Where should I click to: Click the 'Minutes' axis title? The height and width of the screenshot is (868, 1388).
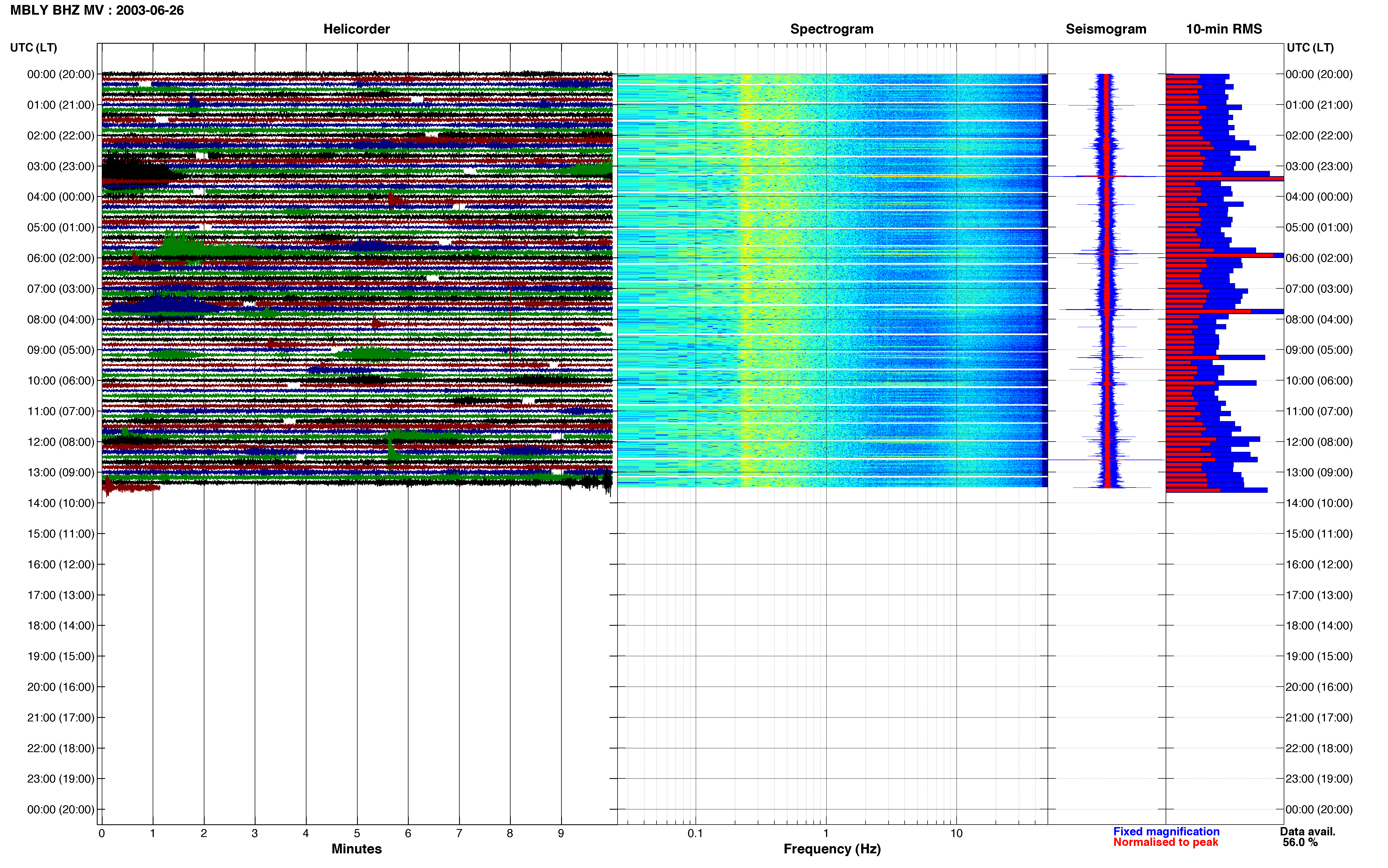point(356,849)
